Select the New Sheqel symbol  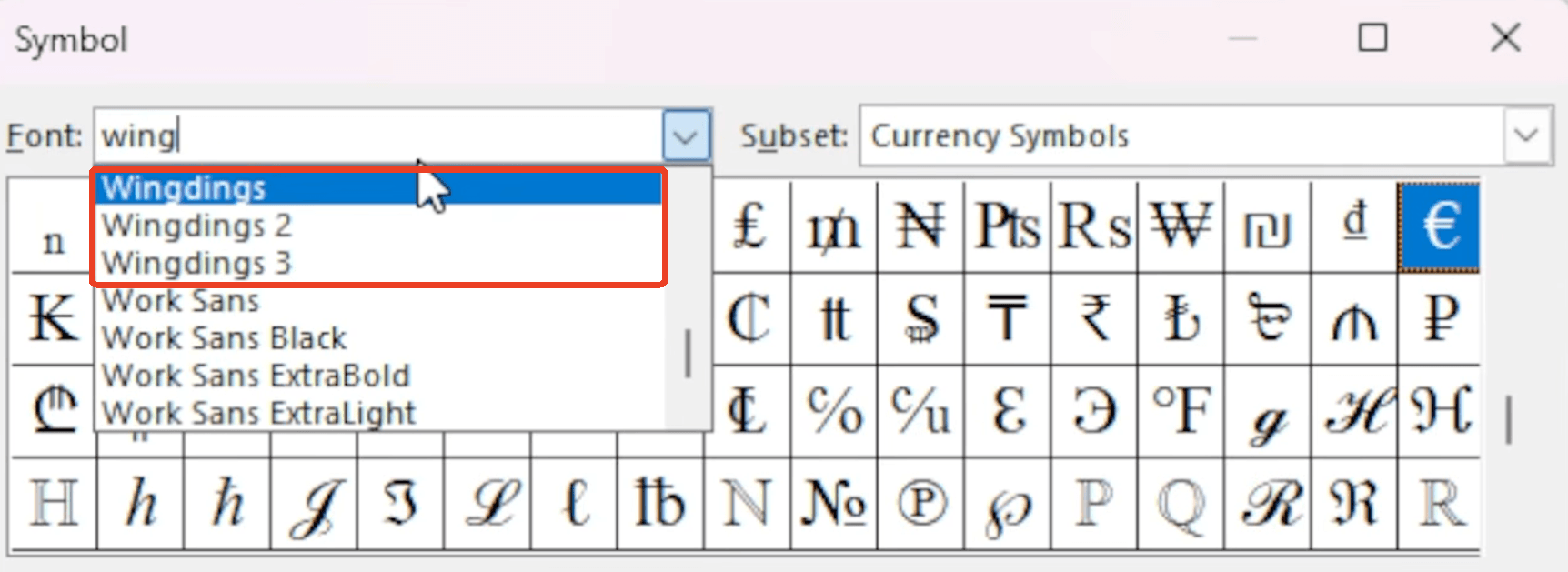pyautogui.click(x=1268, y=226)
